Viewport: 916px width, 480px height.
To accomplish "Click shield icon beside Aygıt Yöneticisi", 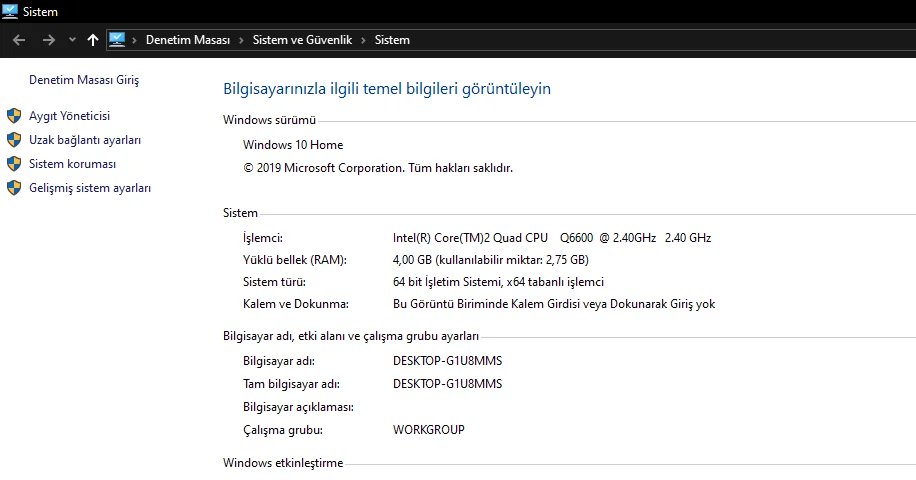I will pos(14,116).
